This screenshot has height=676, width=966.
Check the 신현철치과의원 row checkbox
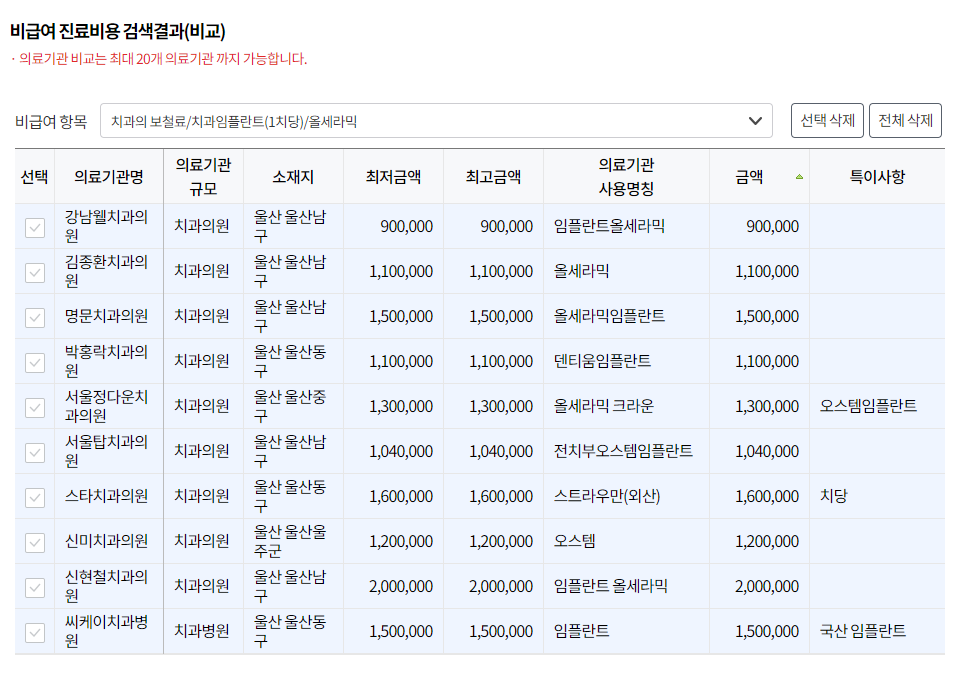34,585
